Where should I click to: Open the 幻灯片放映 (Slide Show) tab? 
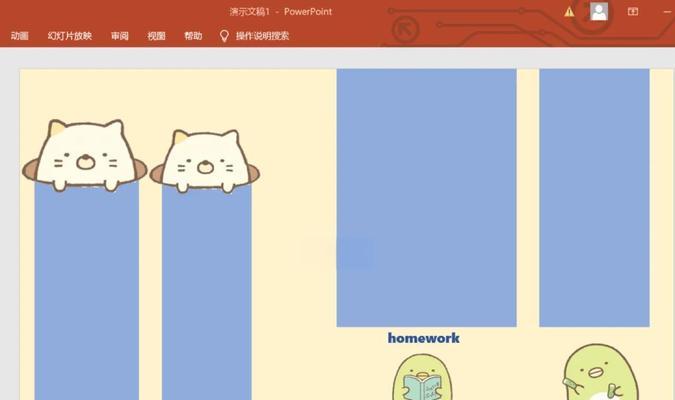[70, 36]
